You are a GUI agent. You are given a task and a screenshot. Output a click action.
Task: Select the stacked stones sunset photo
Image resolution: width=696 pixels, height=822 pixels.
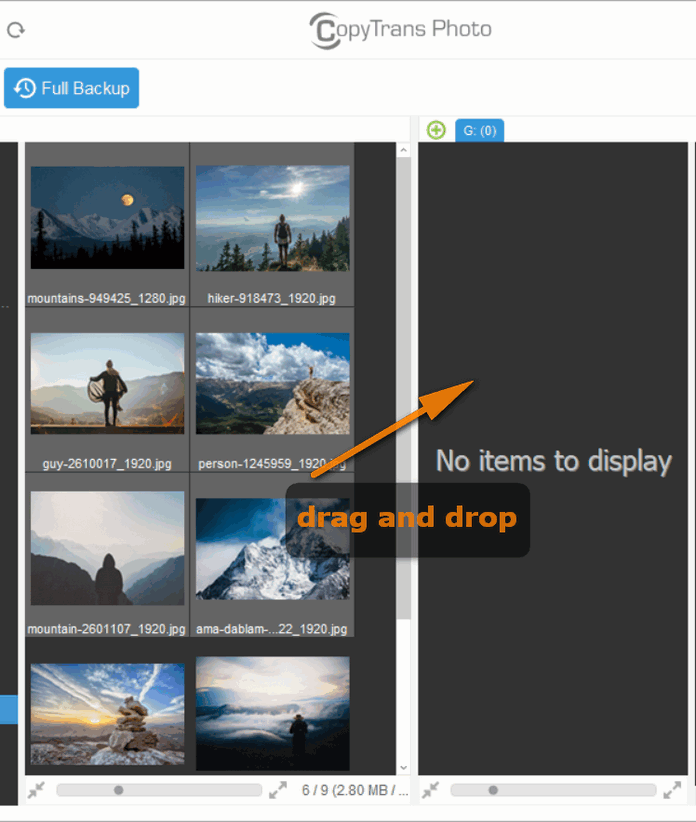[x=107, y=714]
